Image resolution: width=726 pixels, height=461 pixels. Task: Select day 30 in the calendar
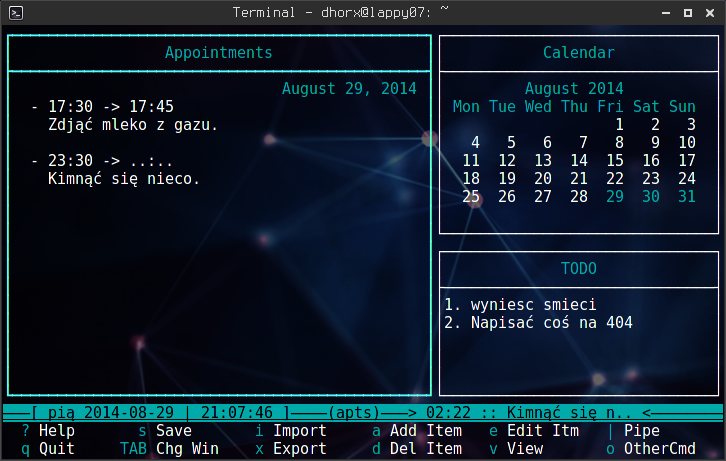[x=651, y=197]
